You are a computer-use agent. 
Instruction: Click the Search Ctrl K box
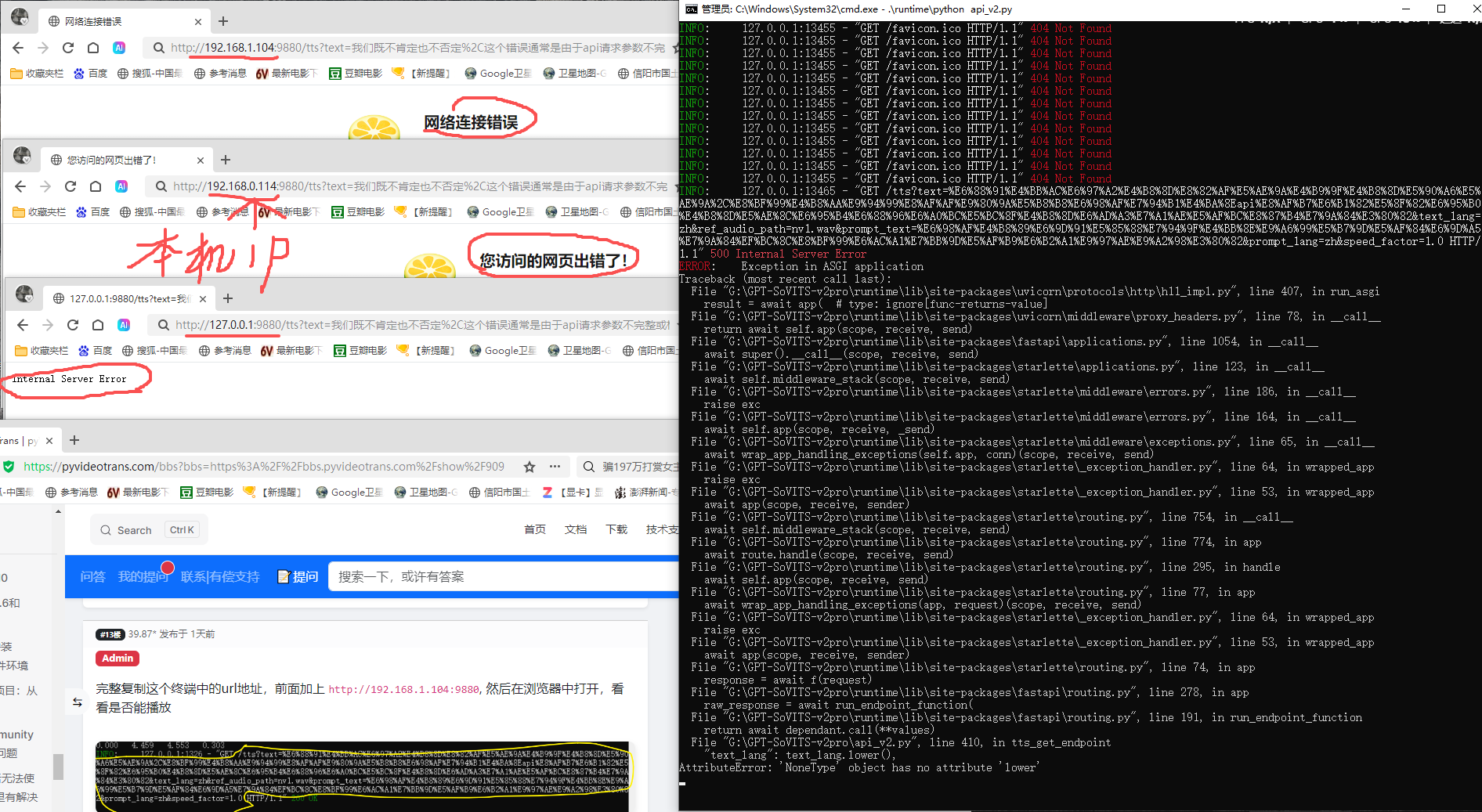click(x=146, y=530)
